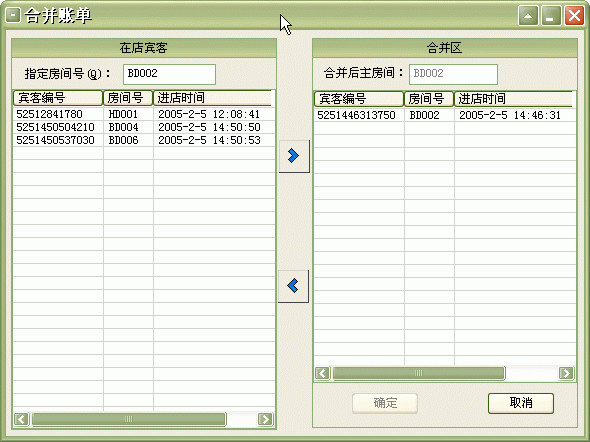Screen dimensions: 590x442
Task: Click the roll-up arrow button in title bar
Action: 528,16
